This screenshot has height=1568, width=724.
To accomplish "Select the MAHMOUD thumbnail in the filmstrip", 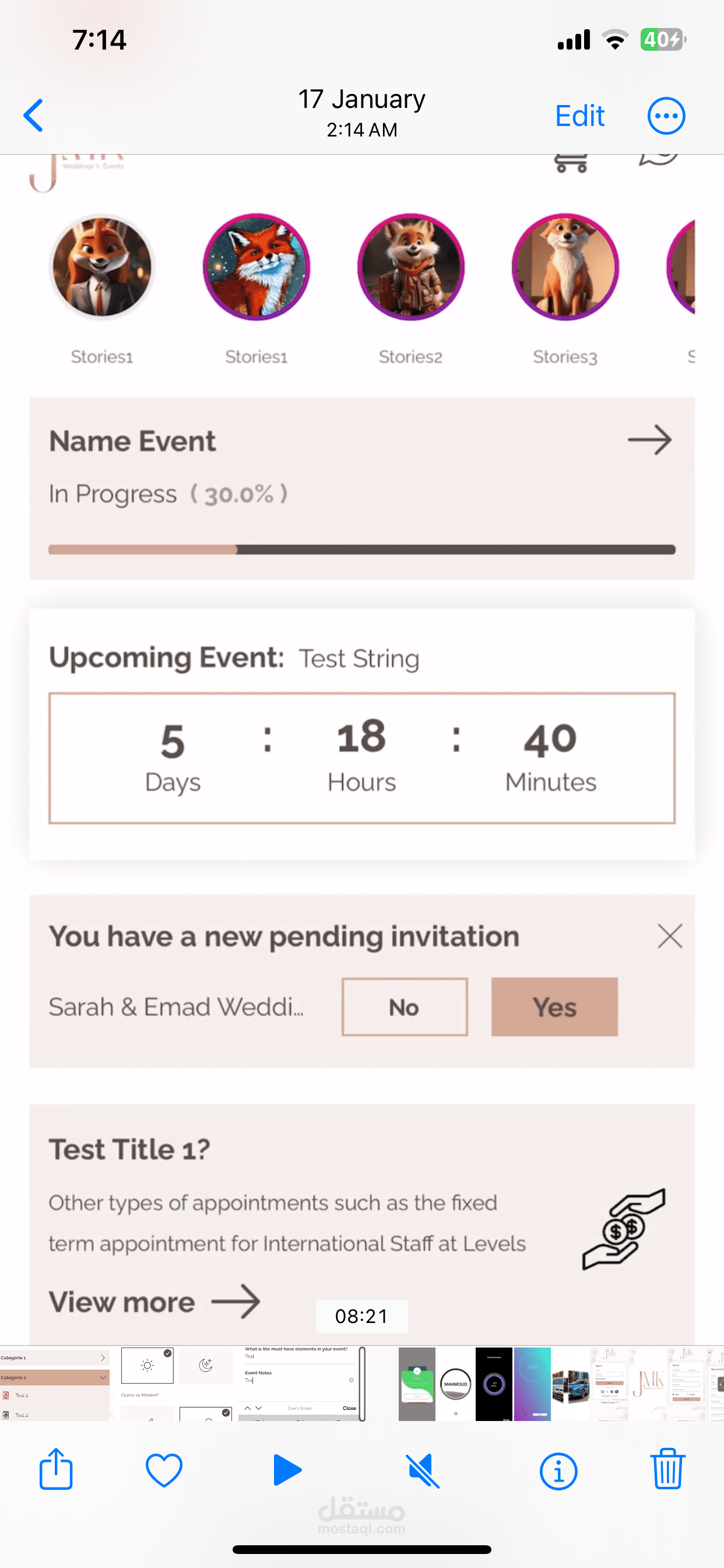I will 455,1384.
